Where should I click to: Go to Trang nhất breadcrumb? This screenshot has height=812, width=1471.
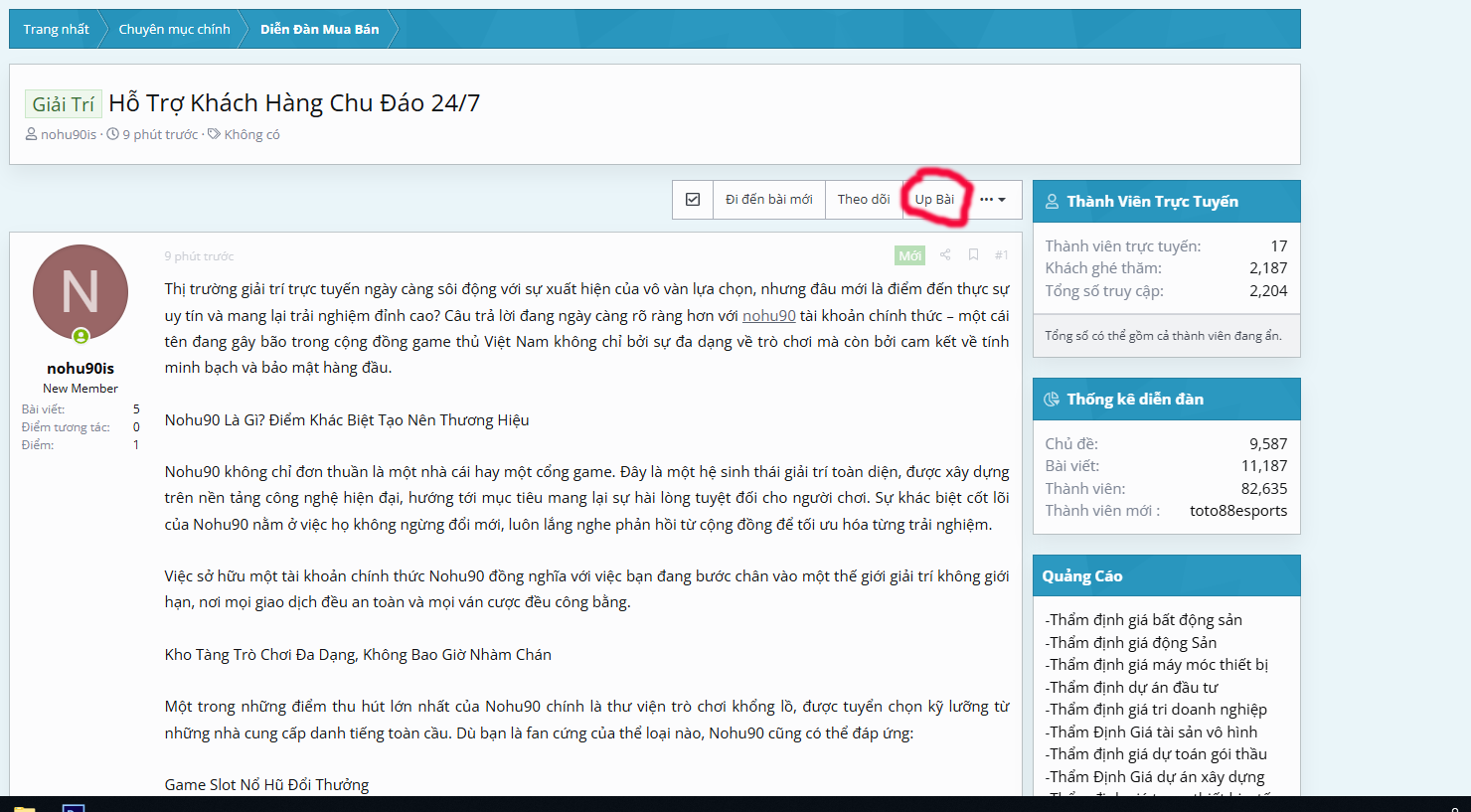[x=56, y=30]
